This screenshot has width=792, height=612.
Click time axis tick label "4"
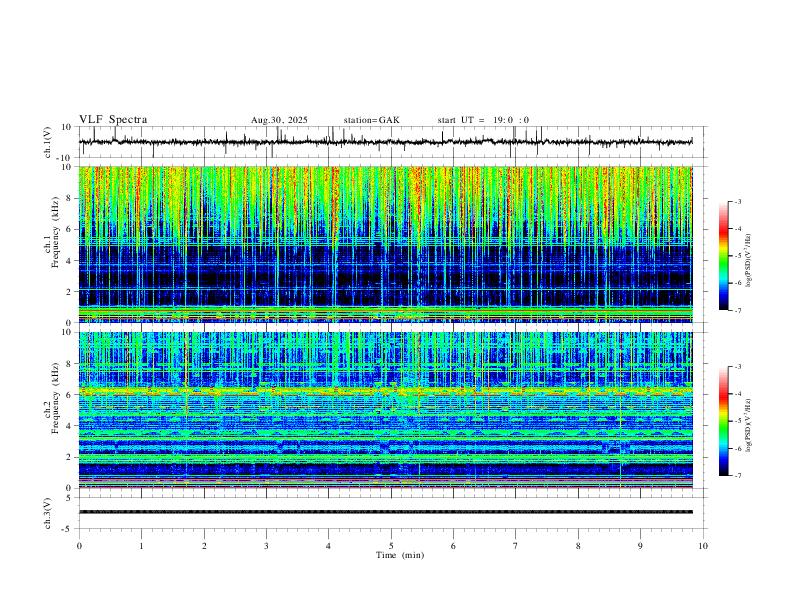pyautogui.click(x=329, y=546)
